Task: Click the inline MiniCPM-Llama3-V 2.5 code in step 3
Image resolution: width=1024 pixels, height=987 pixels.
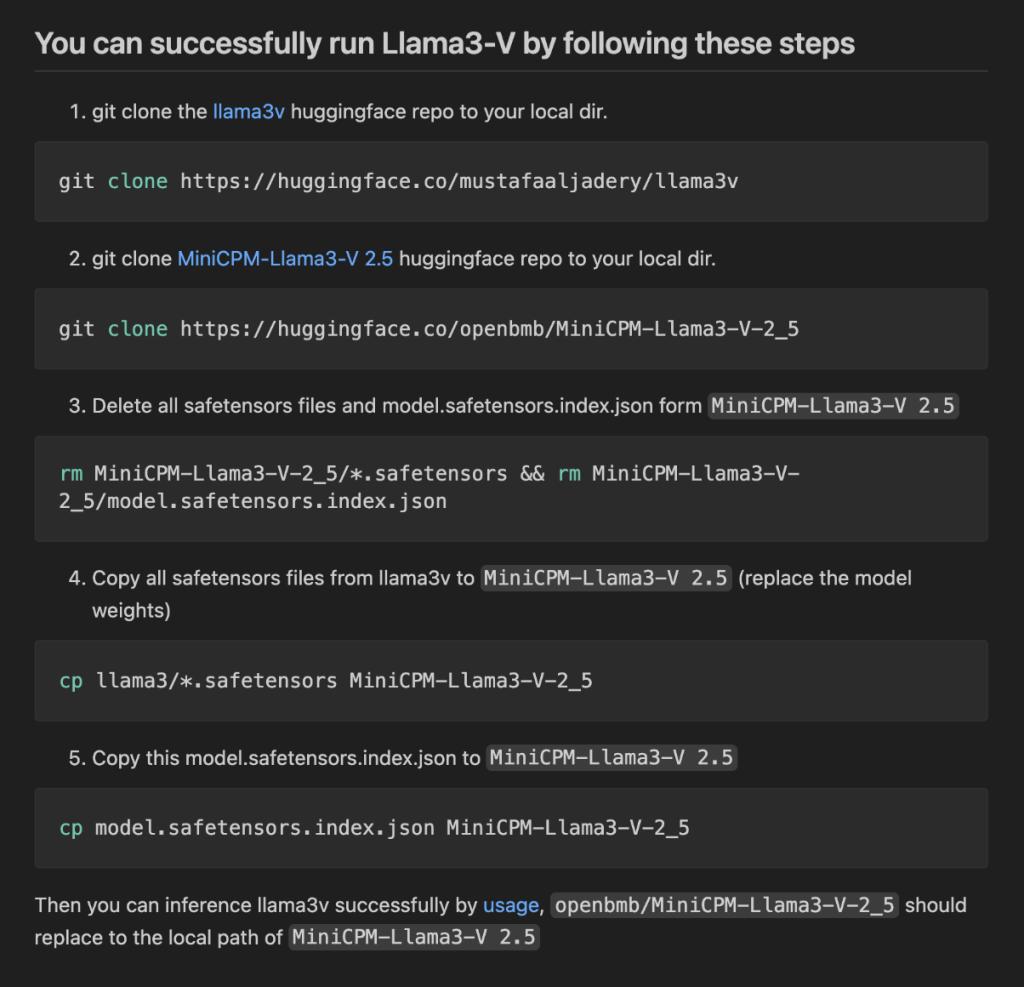Action: (833, 406)
